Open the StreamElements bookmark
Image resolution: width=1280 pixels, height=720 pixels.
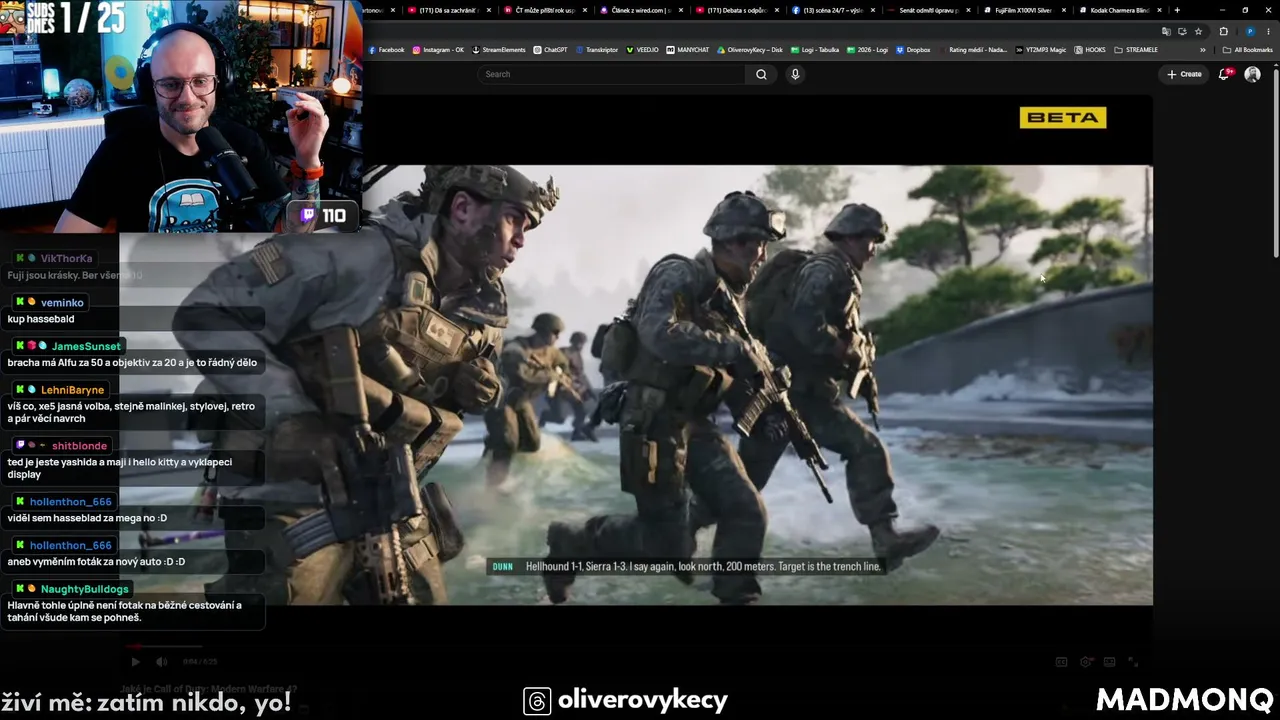498,50
